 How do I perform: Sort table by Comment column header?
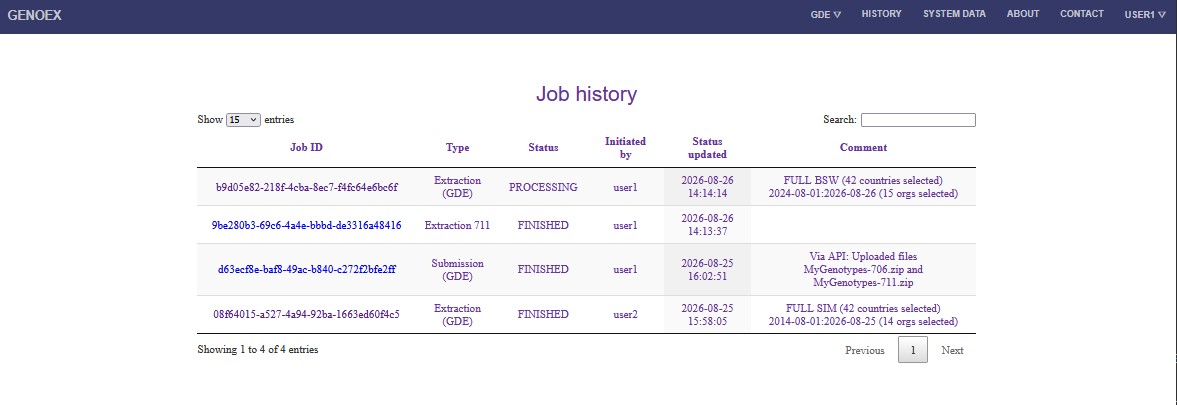[x=863, y=148]
